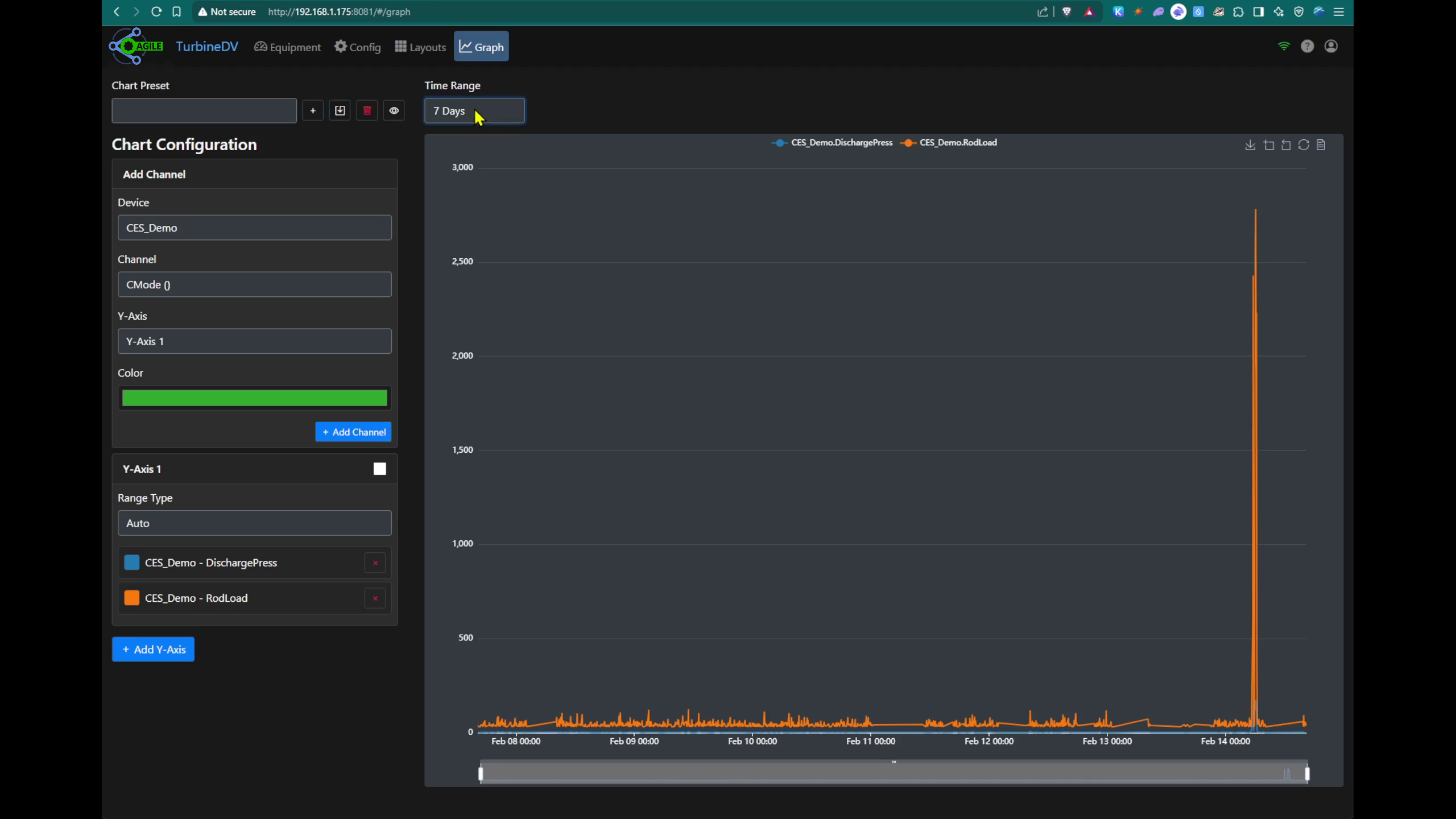Save the current chart preset

340,110
